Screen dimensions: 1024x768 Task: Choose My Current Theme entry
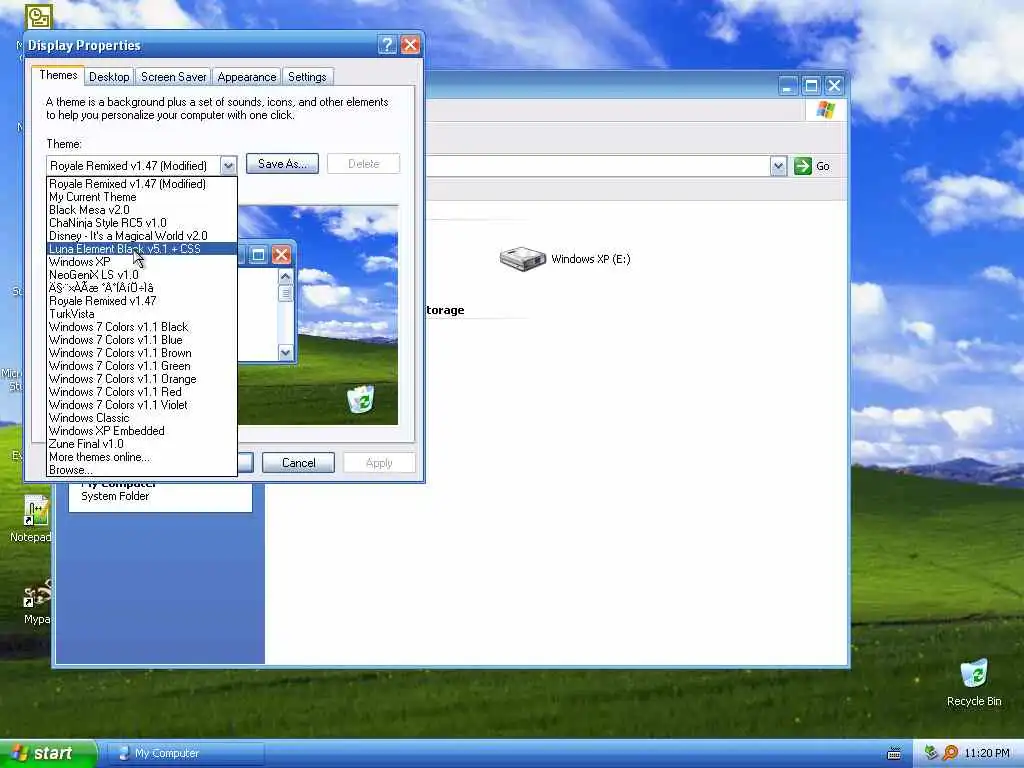[x=142, y=197]
